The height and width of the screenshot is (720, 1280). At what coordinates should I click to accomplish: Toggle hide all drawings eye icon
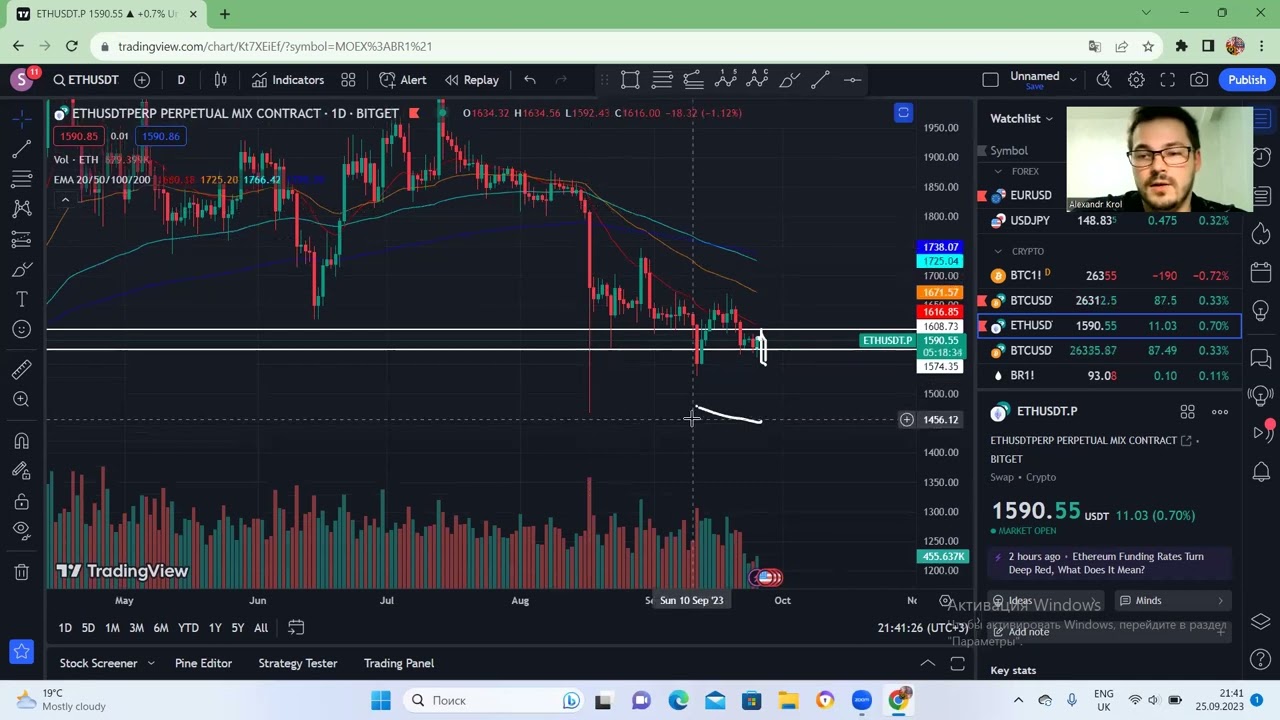21,531
